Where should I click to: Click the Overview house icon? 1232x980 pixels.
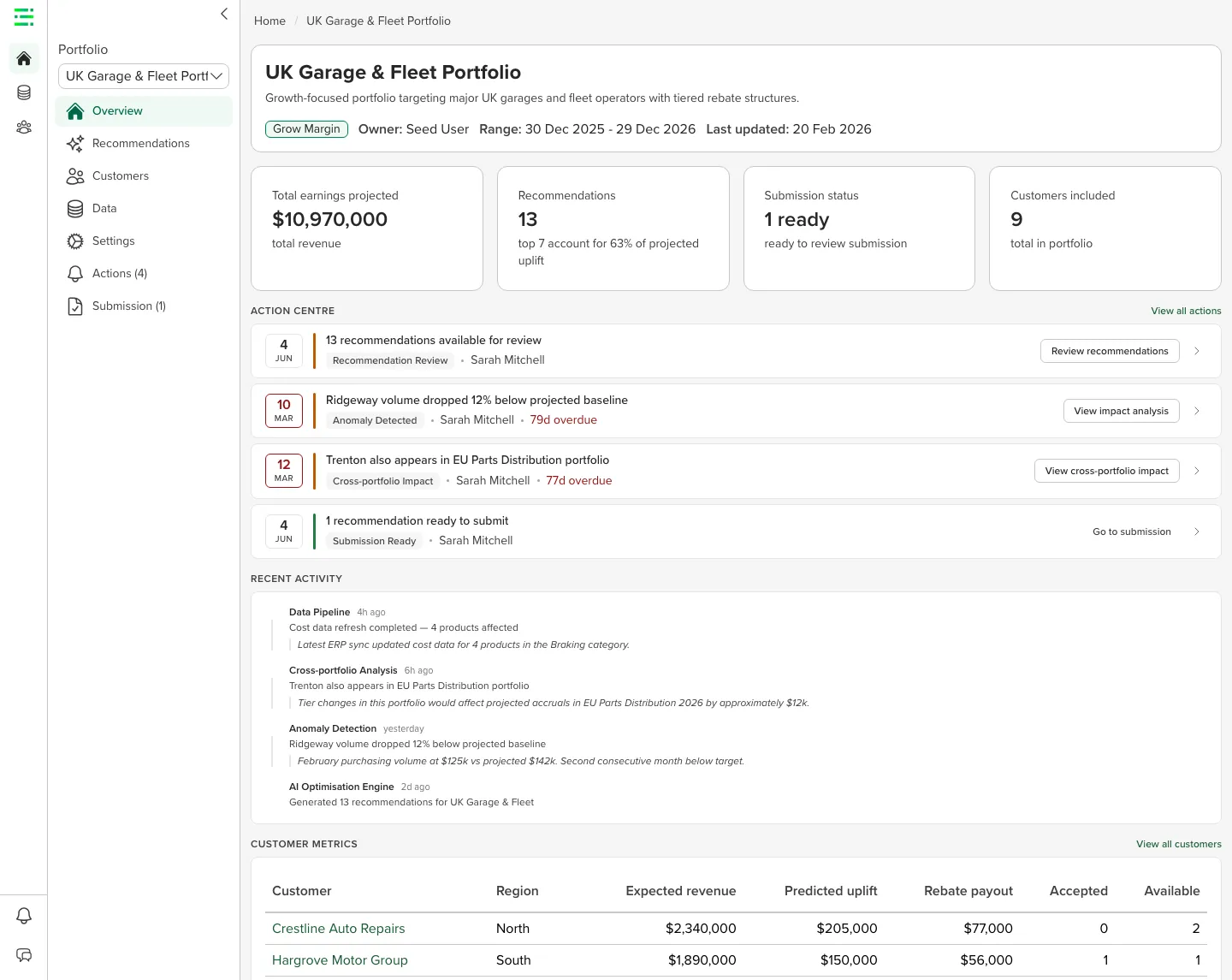(x=75, y=111)
